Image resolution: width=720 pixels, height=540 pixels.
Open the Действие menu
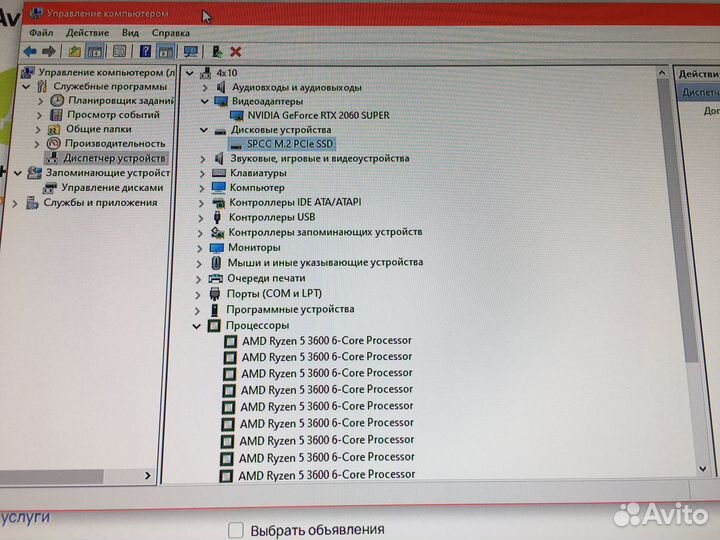tap(87, 33)
